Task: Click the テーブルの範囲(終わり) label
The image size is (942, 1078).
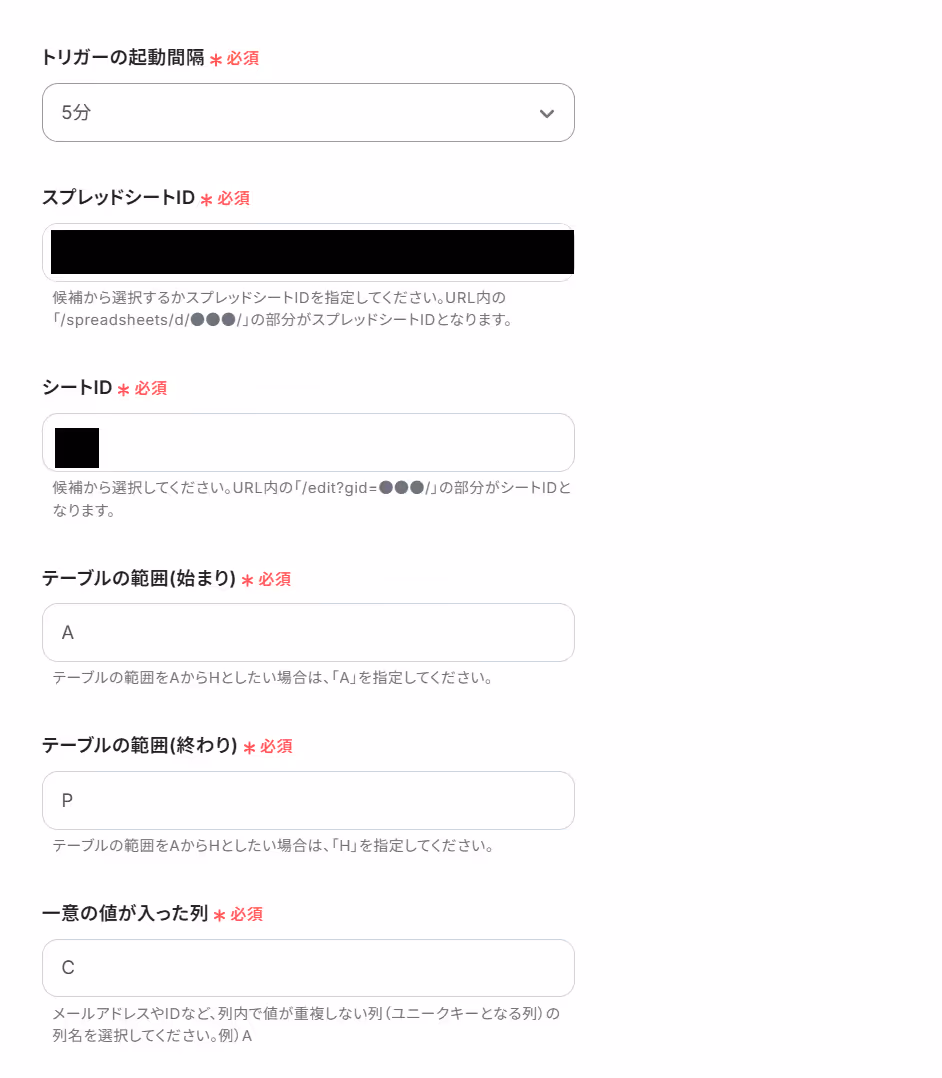Action: click(x=140, y=745)
